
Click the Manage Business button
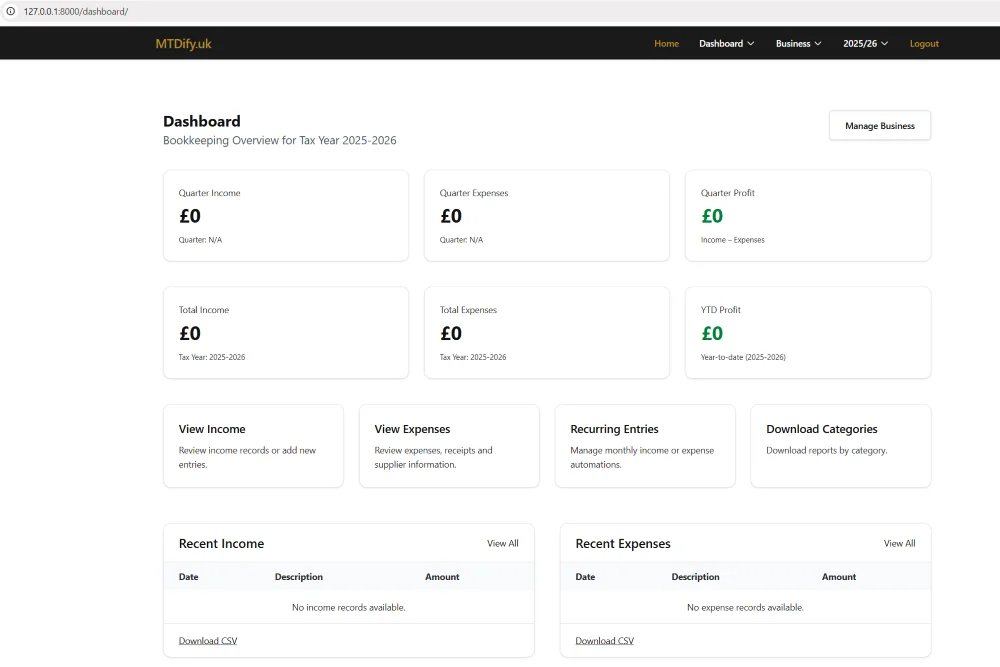click(879, 125)
